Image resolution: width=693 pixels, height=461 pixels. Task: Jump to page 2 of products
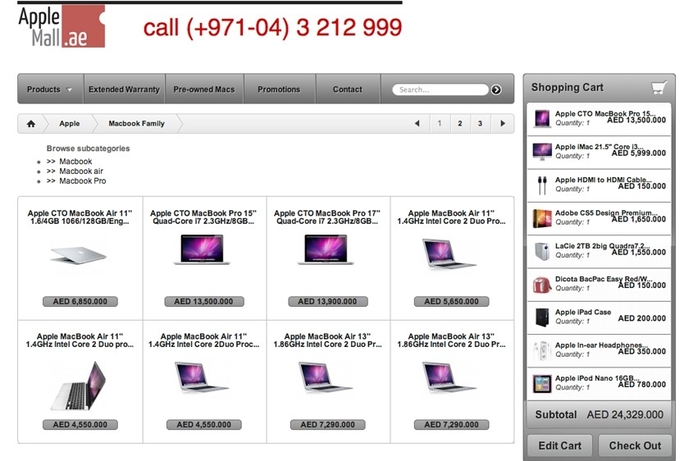click(460, 124)
